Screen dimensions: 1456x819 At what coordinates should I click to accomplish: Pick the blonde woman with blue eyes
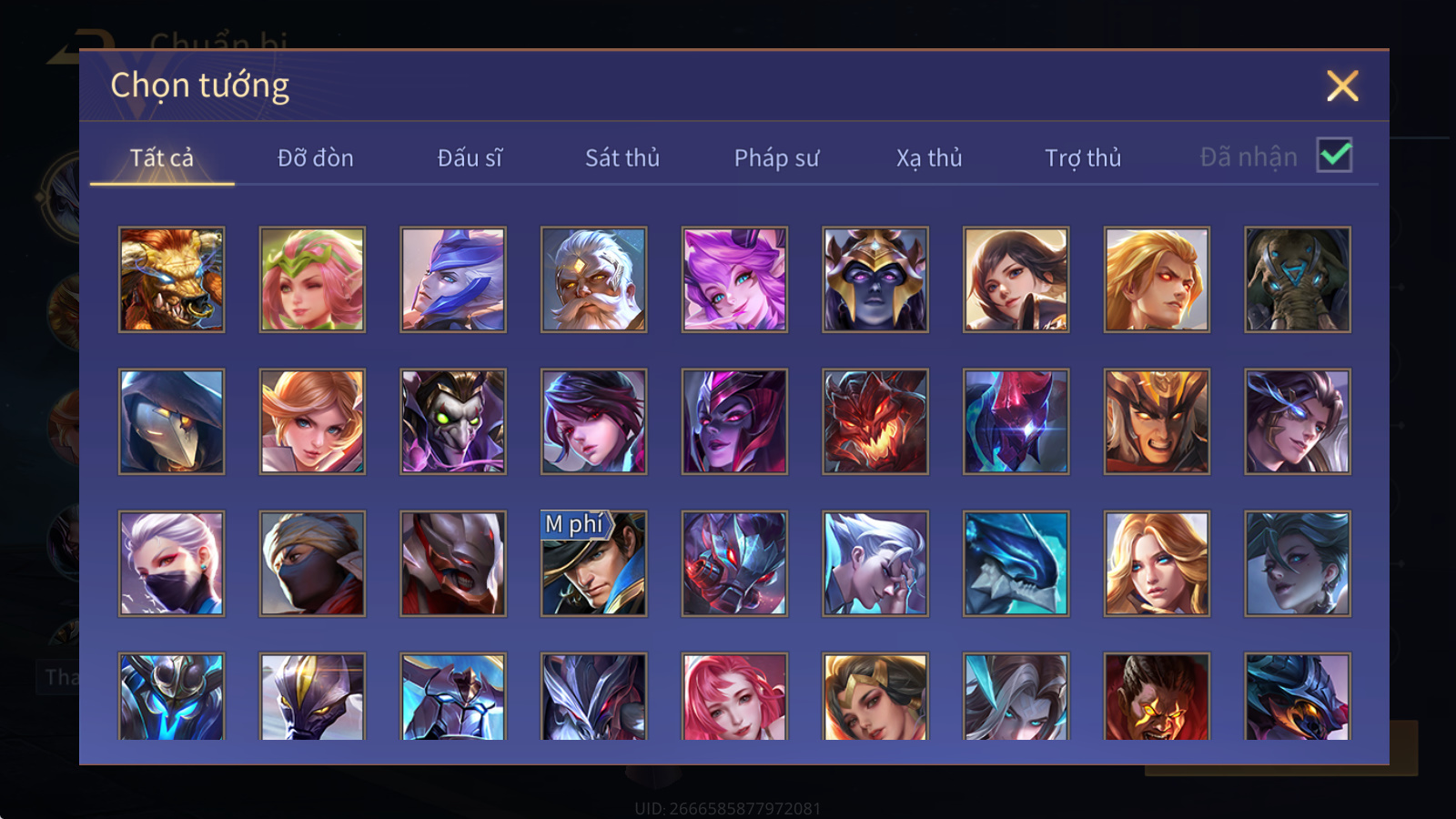1157,563
